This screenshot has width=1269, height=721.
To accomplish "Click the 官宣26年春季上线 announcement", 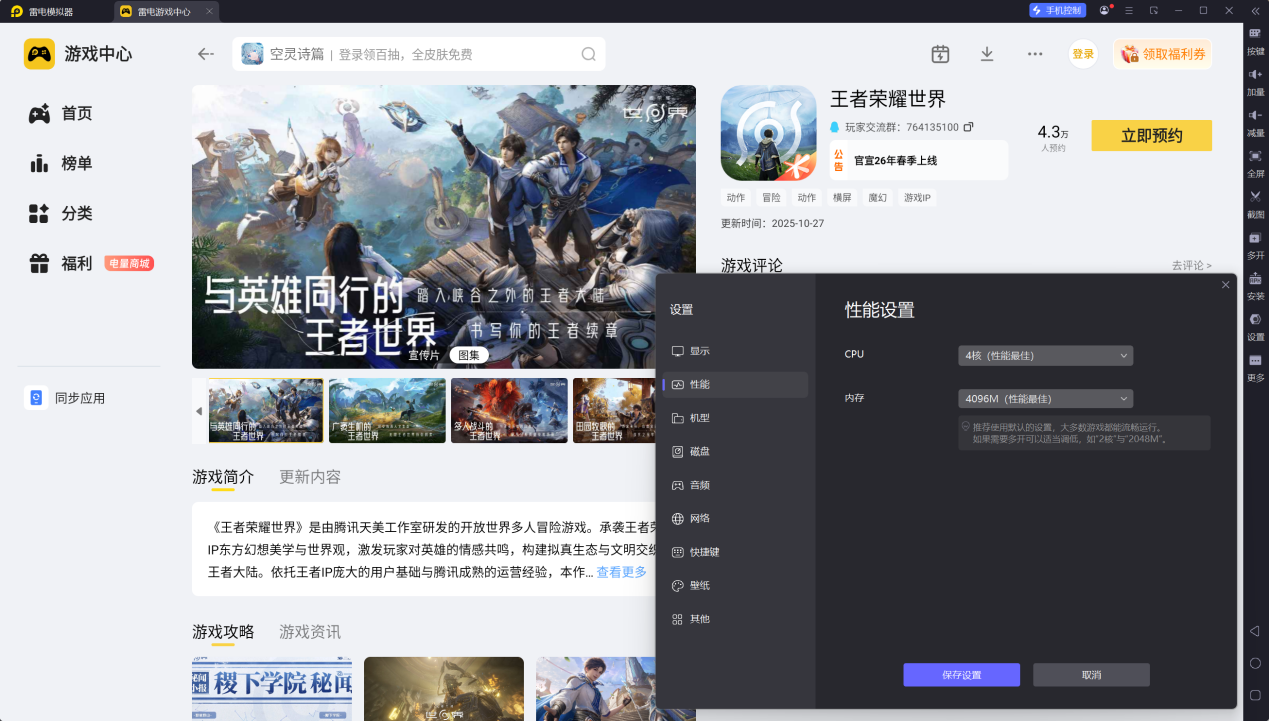I will click(918, 160).
